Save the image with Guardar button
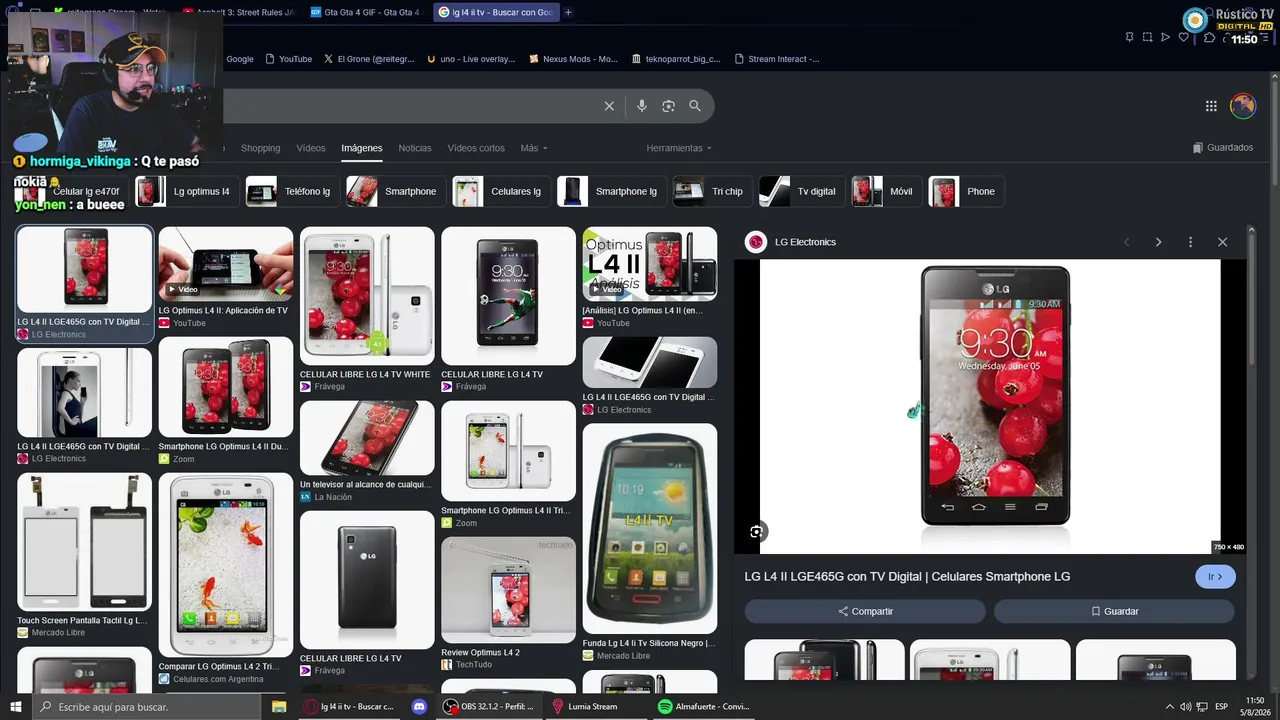 1114,611
